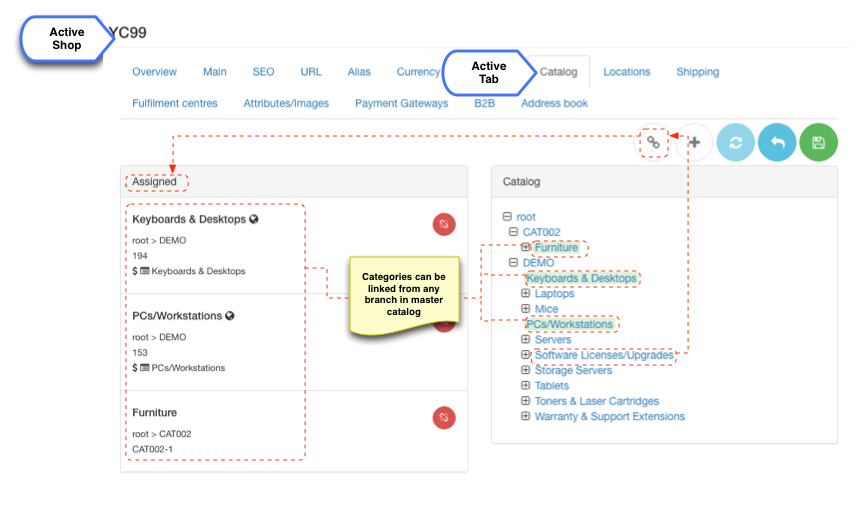Select the Catalog tab
This screenshot has width=860, height=519.
558,72
